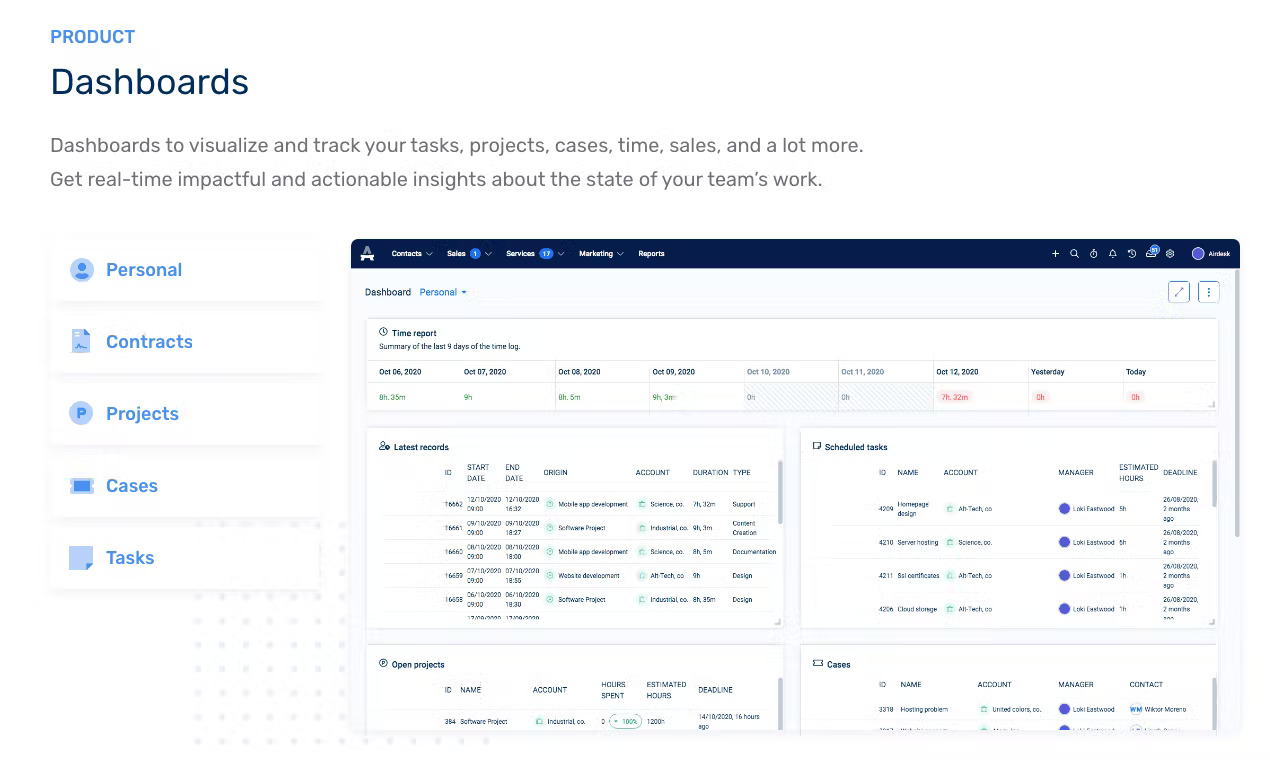Image resolution: width=1270 pixels, height=760 pixels.
Task: Open the notifications bell icon
Action: click(x=1112, y=253)
